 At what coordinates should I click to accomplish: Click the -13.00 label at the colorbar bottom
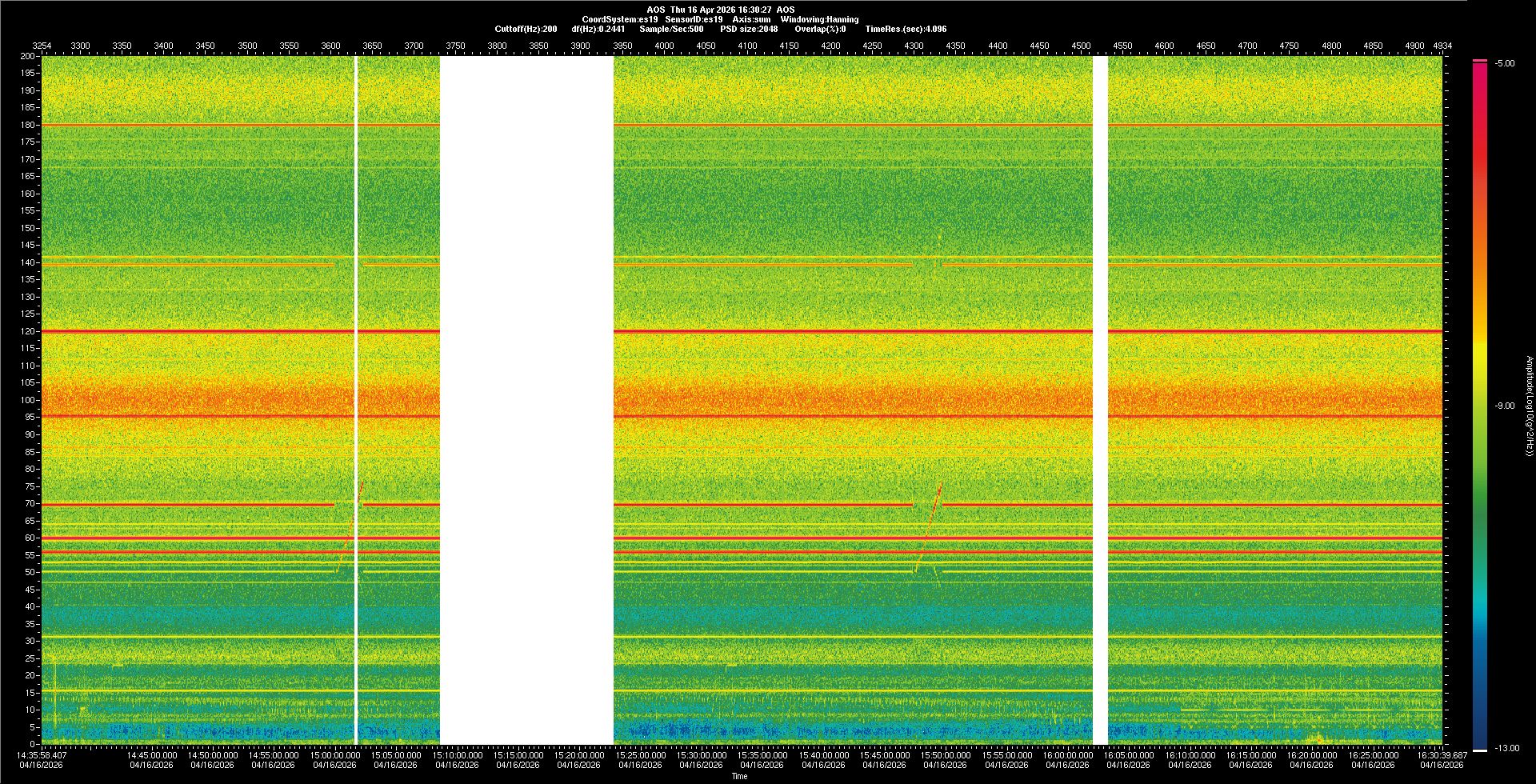coord(1506,748)
